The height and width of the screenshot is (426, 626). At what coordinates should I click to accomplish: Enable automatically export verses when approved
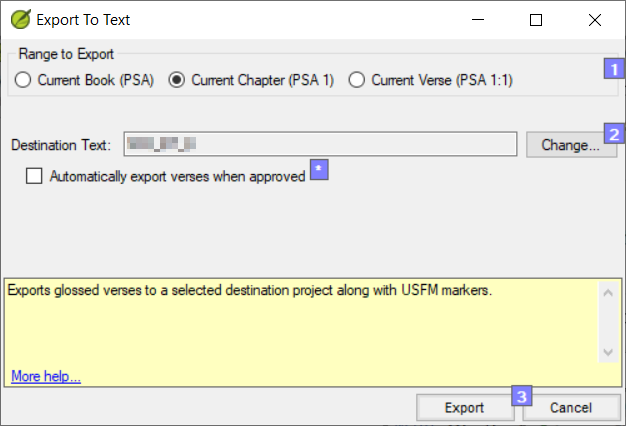coord(35,176)
